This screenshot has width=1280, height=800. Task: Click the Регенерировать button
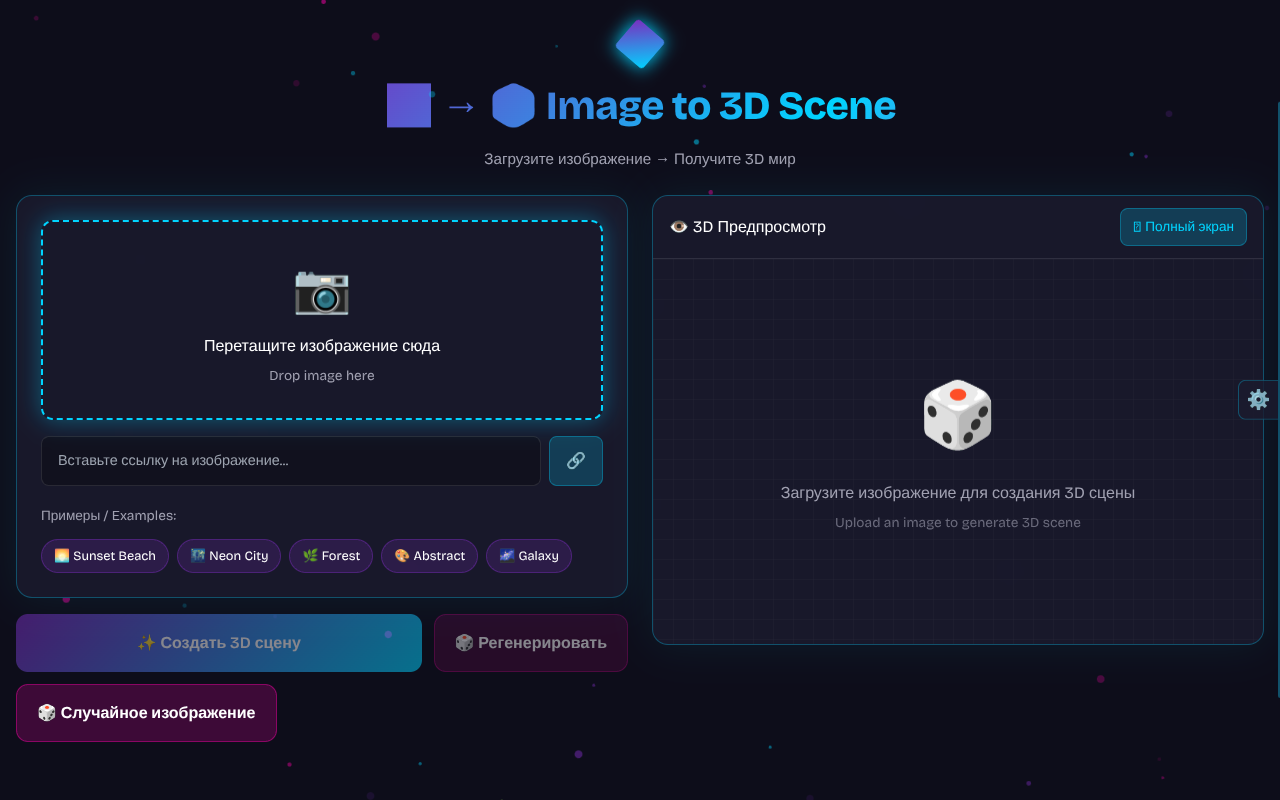pyautogui.click(x=530, y=643)
